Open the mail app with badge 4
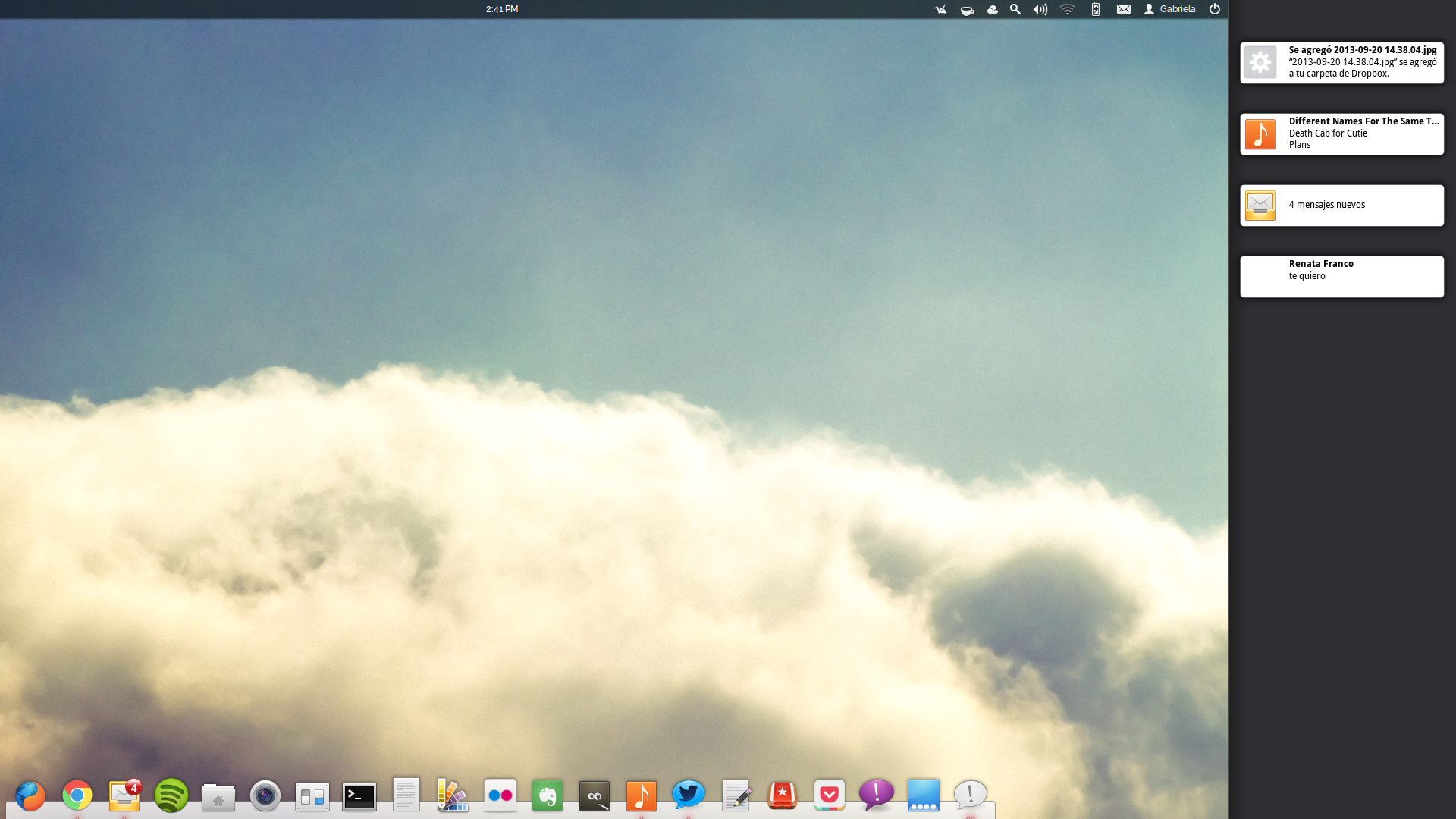 click(124, 795)
